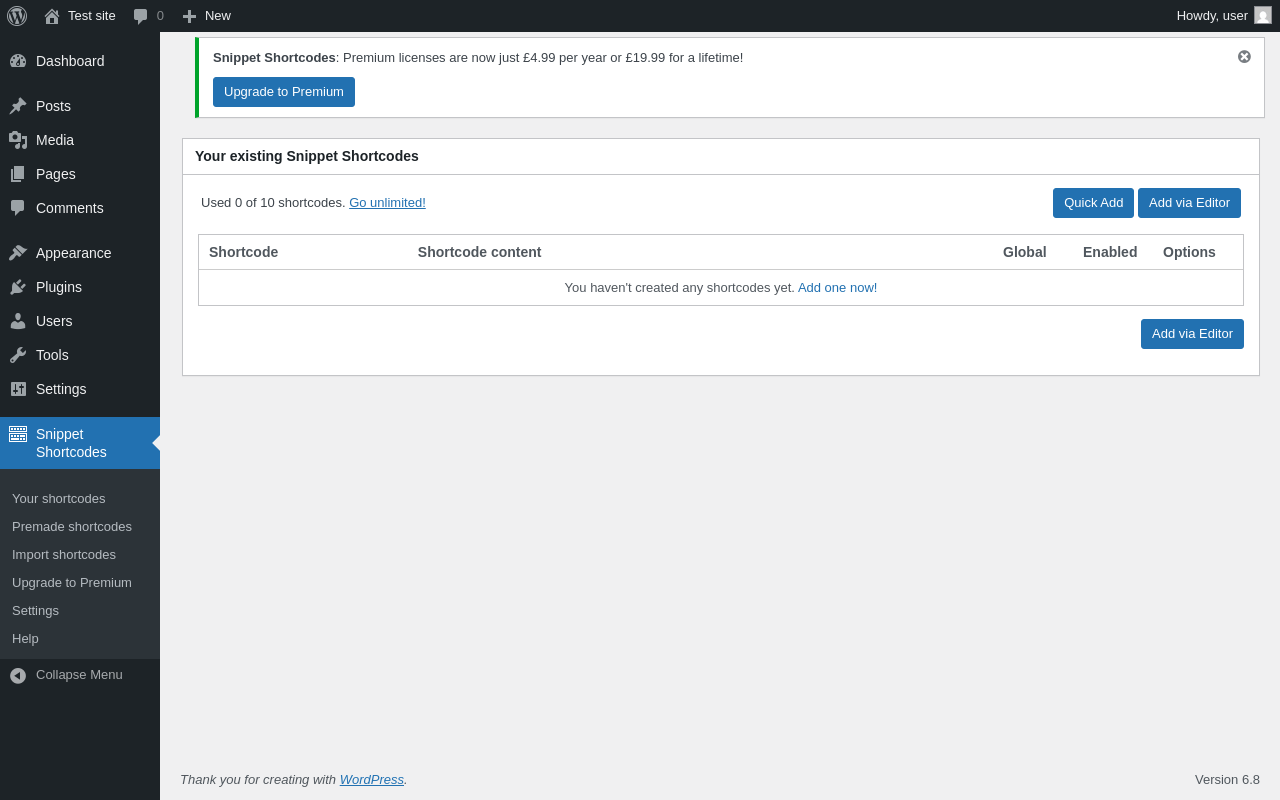
Task: Click the Plugins plug icon
Action: pyautogui.click(x=18, y=287)
